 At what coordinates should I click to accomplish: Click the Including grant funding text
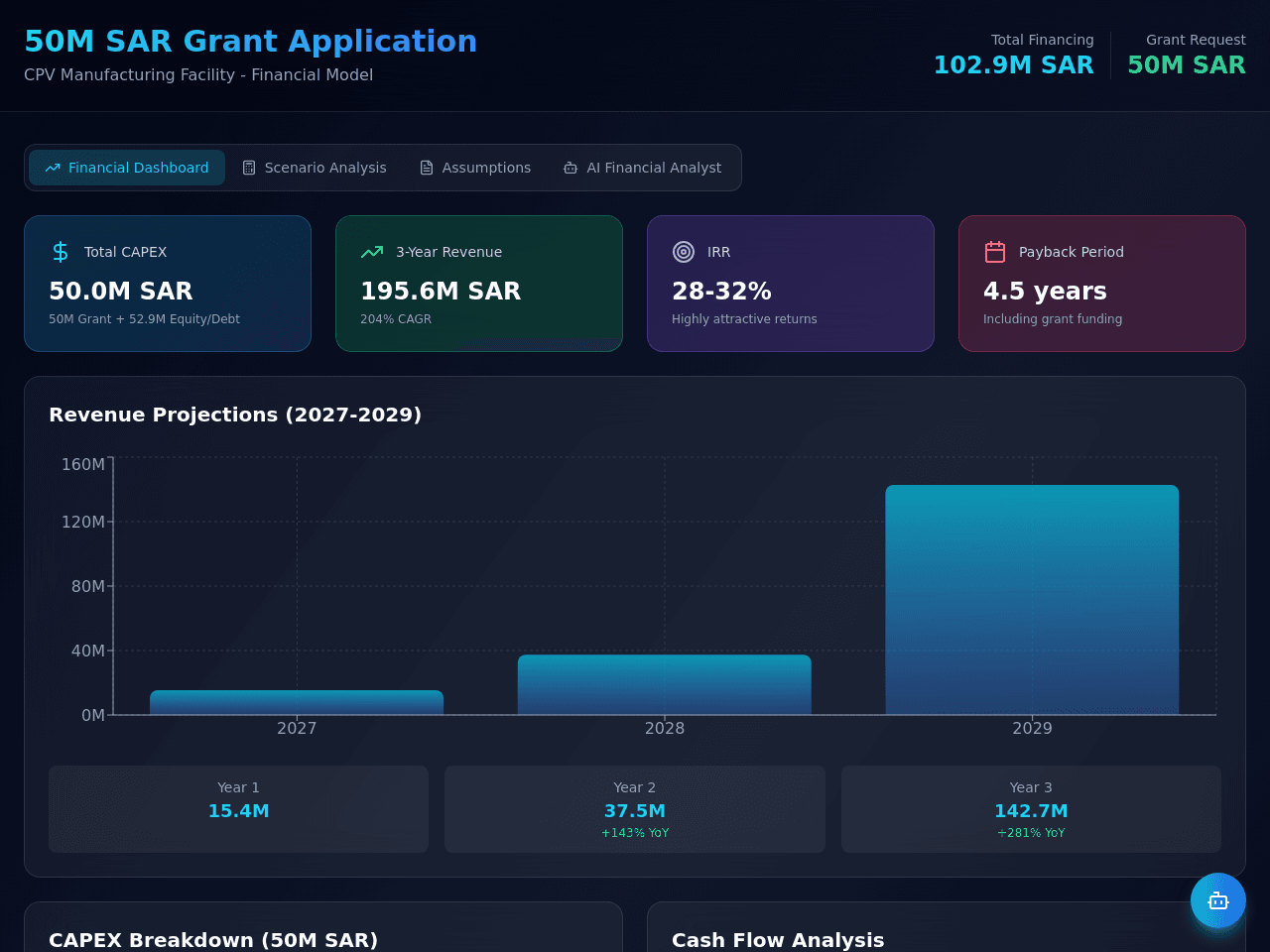(1053, 319)
